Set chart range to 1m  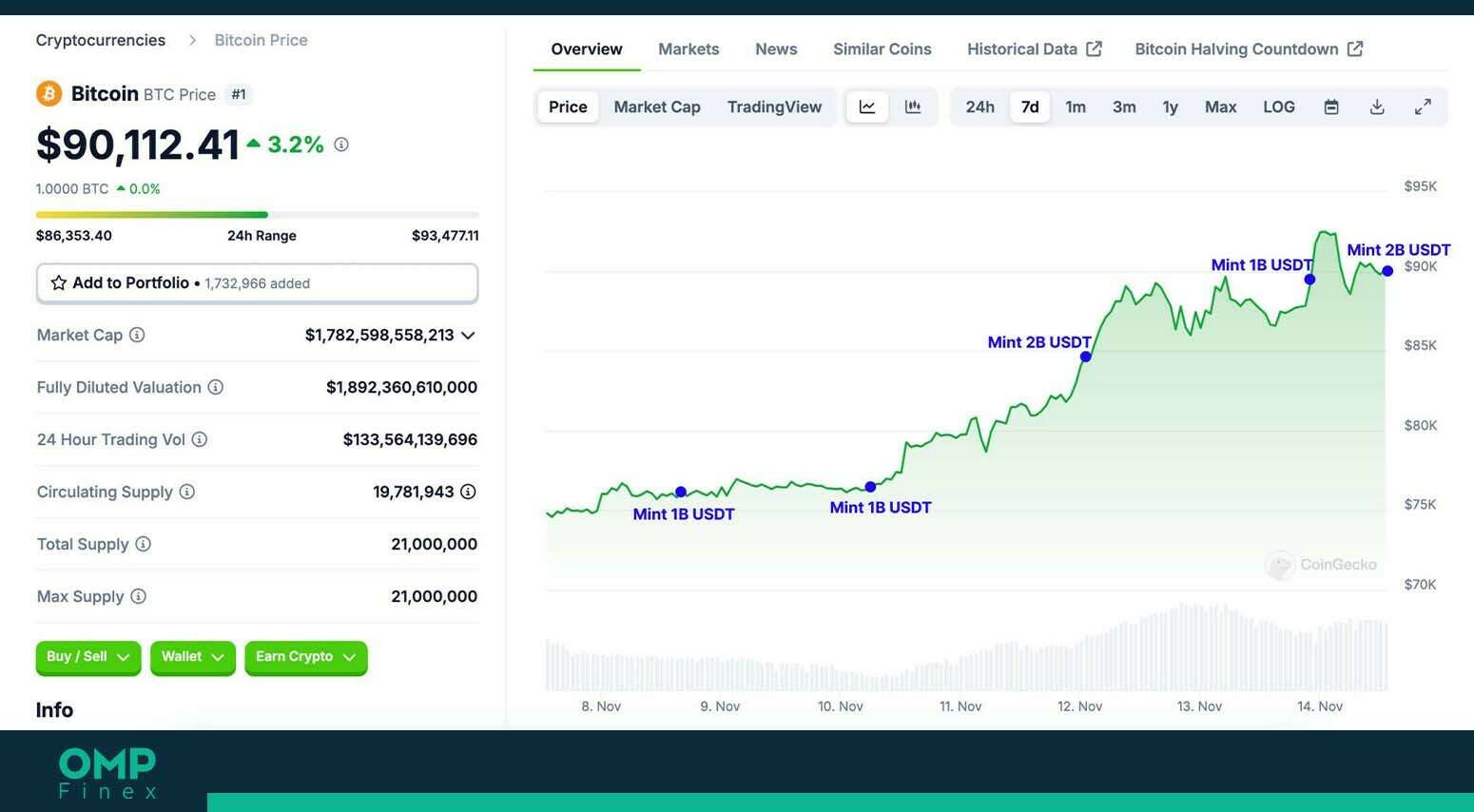(x=1076, y=106)
